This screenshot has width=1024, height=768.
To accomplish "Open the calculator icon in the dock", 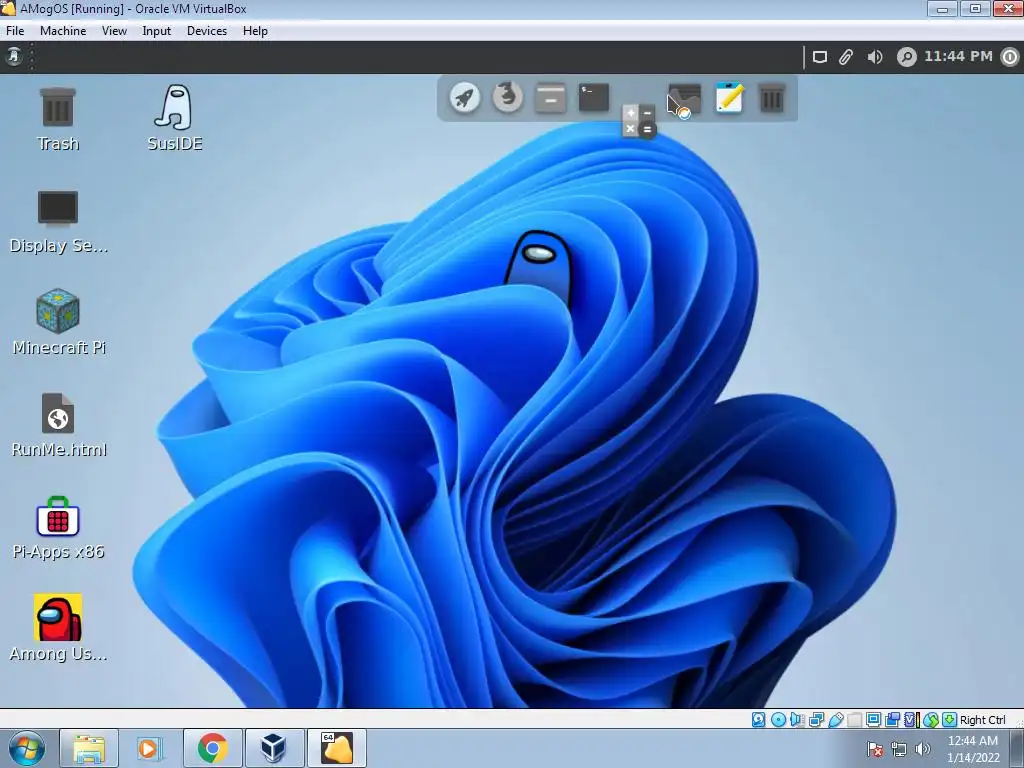I will [x=638, y=121].
